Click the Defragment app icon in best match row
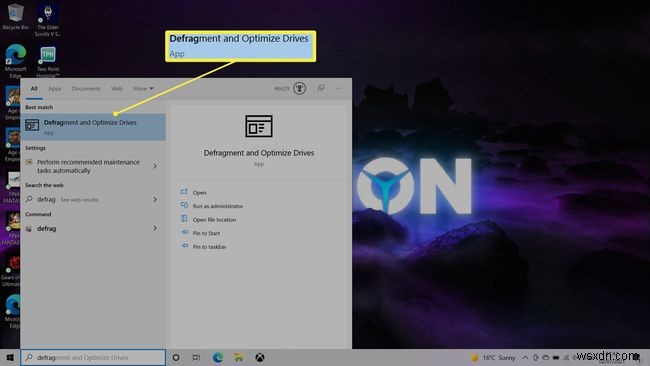 [x=32, y=125]
